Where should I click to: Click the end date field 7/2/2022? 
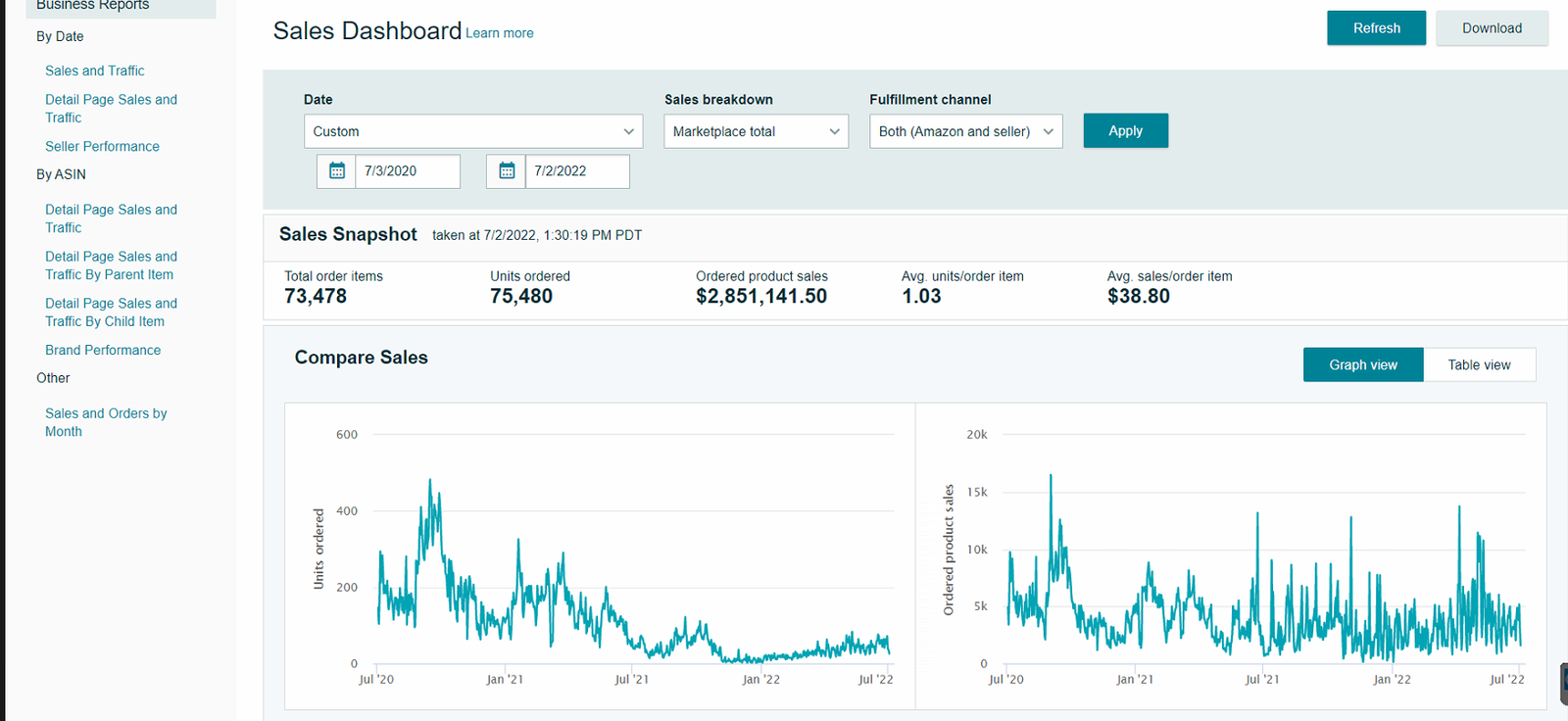tap(576, 171)
